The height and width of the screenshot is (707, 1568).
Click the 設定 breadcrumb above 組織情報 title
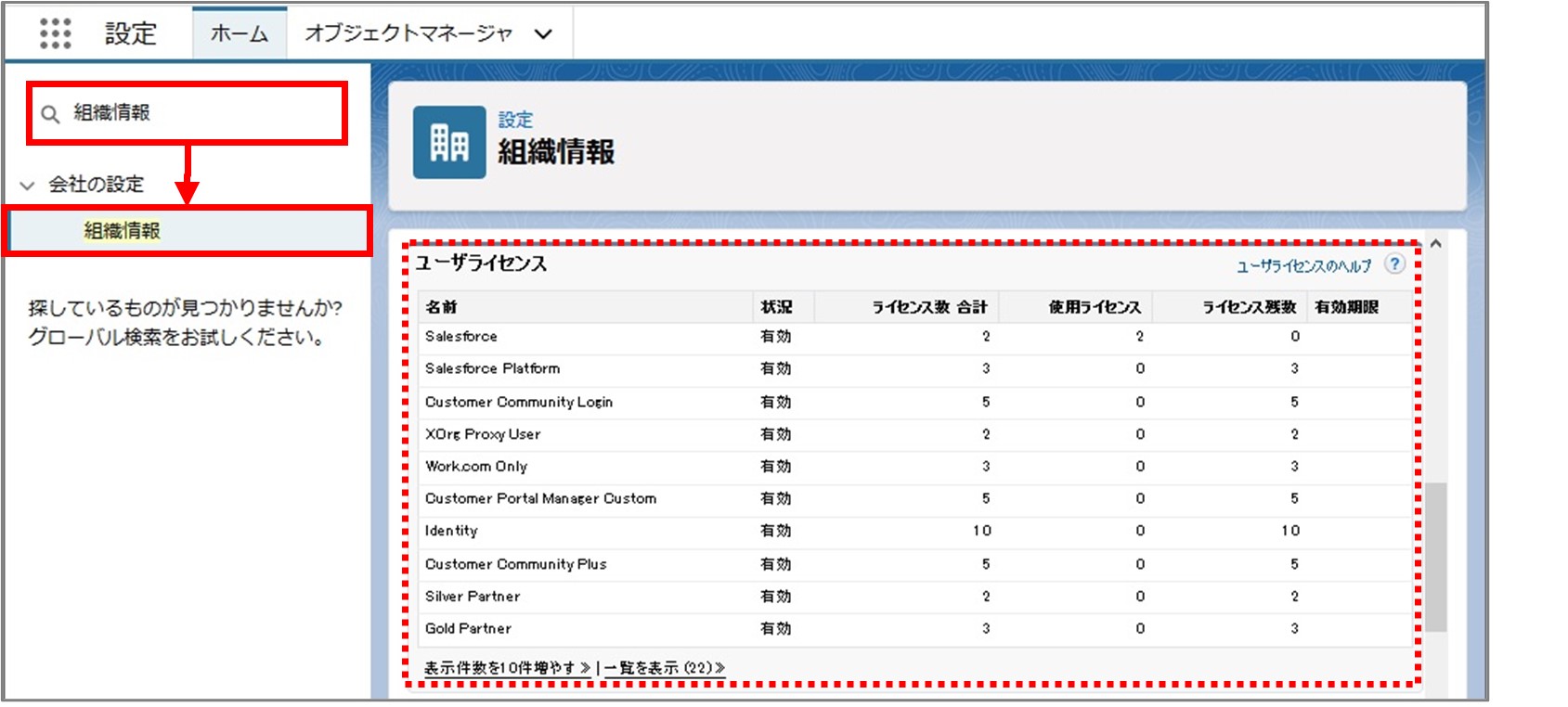(x=515, y=120)
